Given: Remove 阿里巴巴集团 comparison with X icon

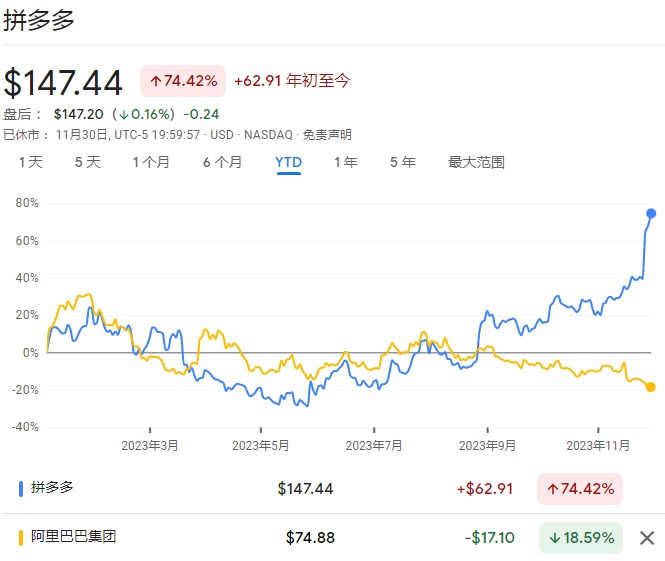Looking at the screenshot, I should click(x=647, y=538).
